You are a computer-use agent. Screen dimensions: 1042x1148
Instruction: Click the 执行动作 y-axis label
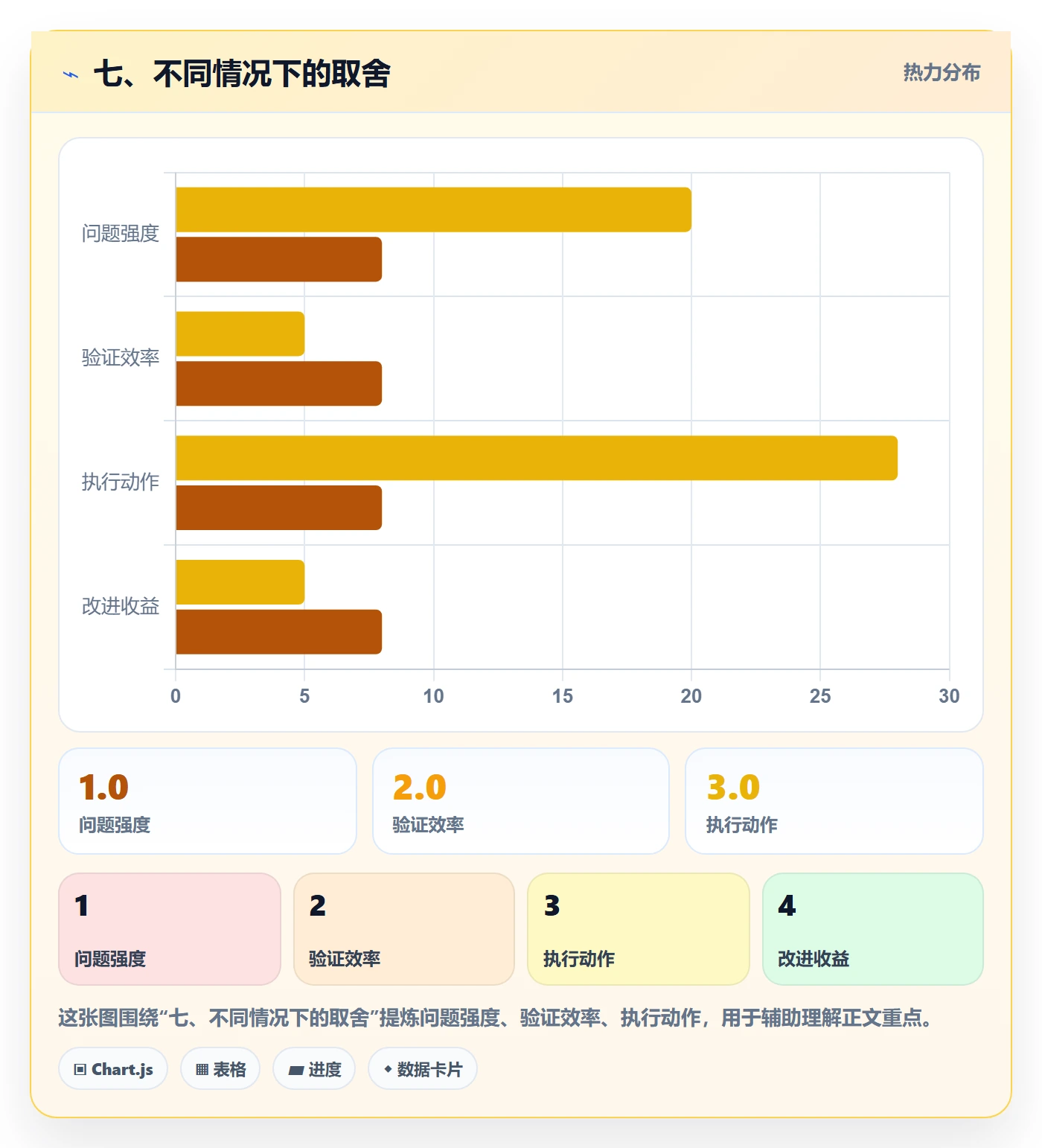click(x=121, y=482)
